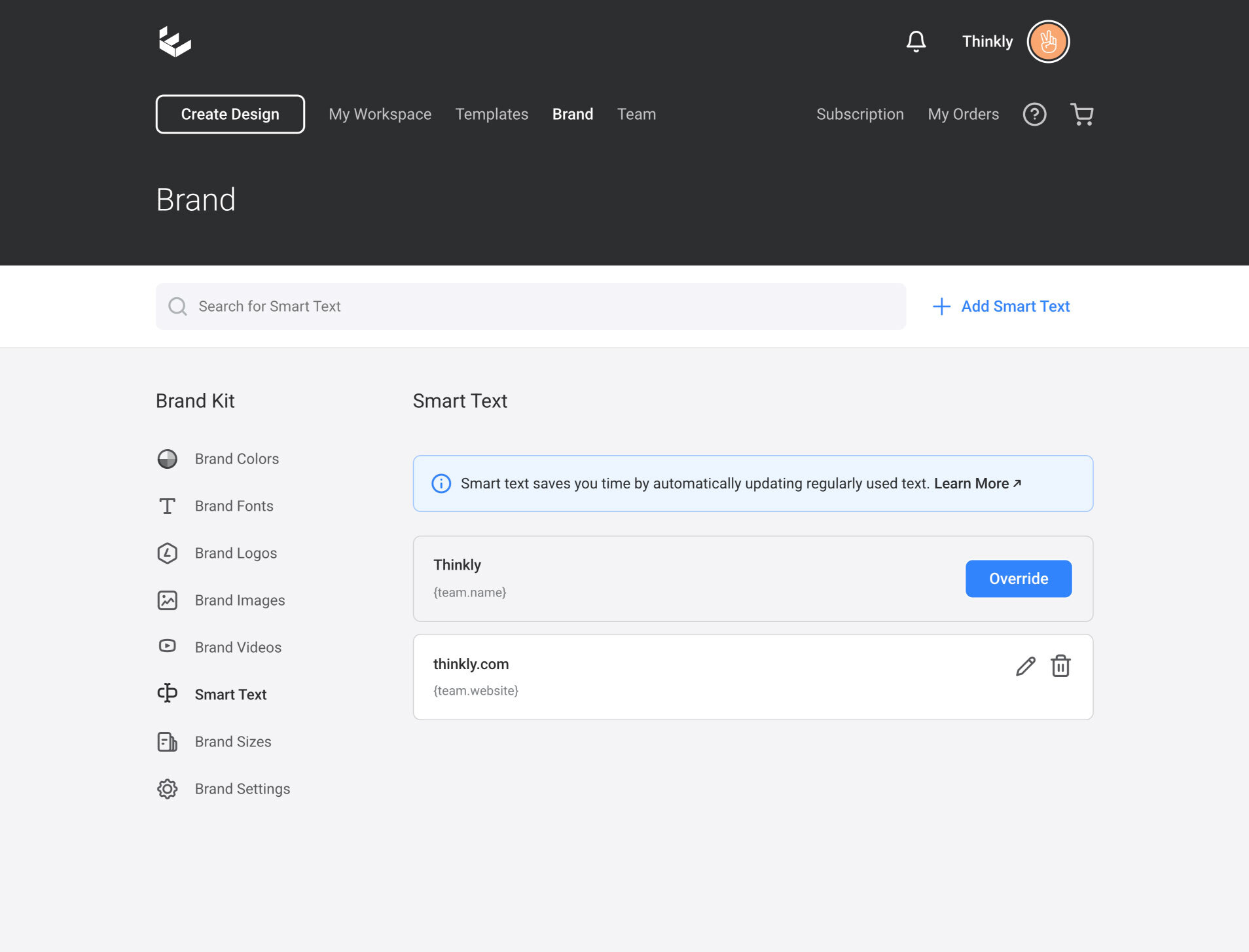The height and width of the screenshot is (952, 1249).
Task: Click the Smart Text cursor icon
Action: (x=168, y=693)
